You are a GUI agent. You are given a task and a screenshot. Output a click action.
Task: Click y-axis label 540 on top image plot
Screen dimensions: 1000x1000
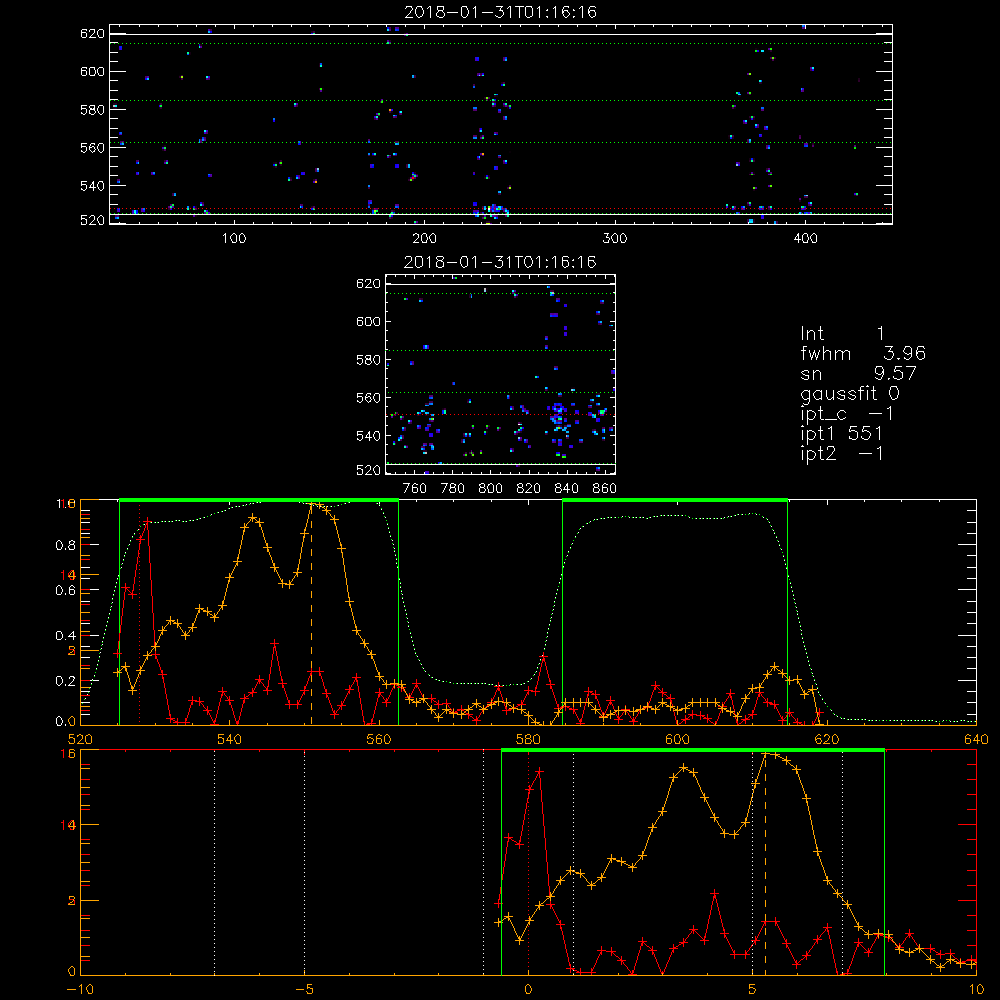tap(92, 186)
